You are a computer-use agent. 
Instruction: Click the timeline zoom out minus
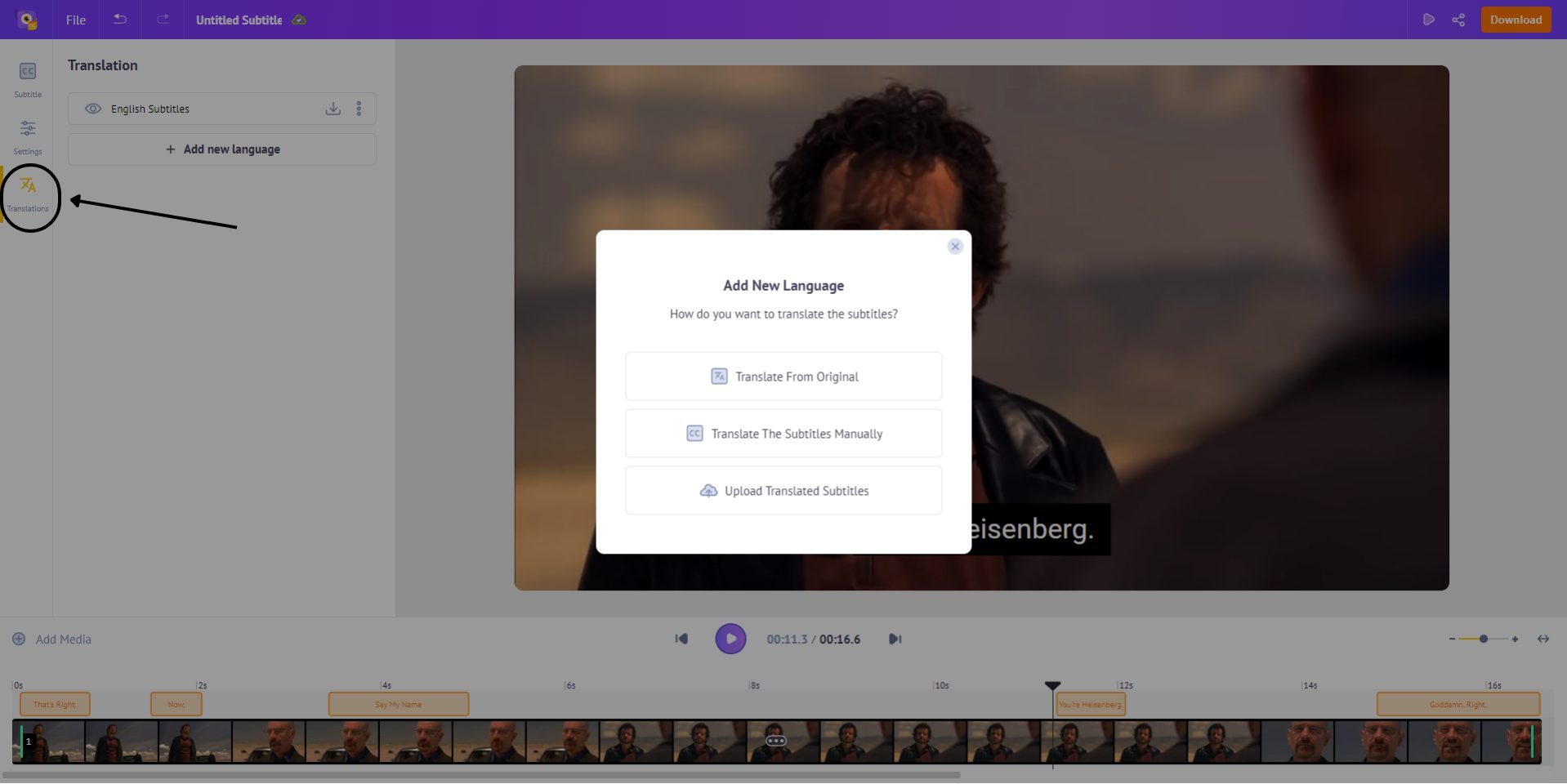tap(1452, 639)
